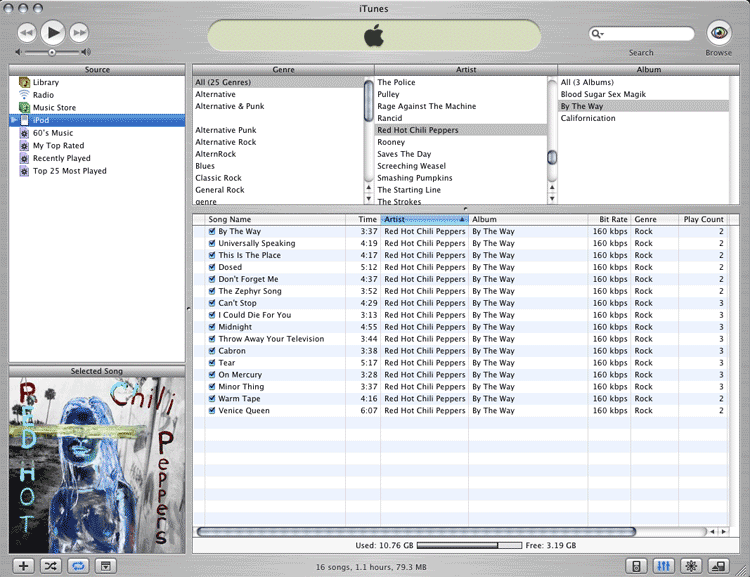Sort by the Play Count column header
This screenshot has height=577, width=750.
[x=703, y=219]
